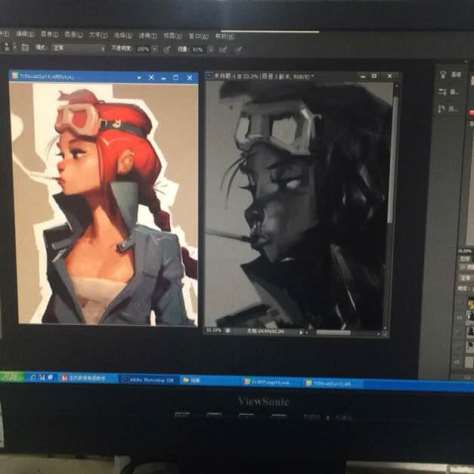Click the zoom percentage field in document status bar

(x=214, y=331)
